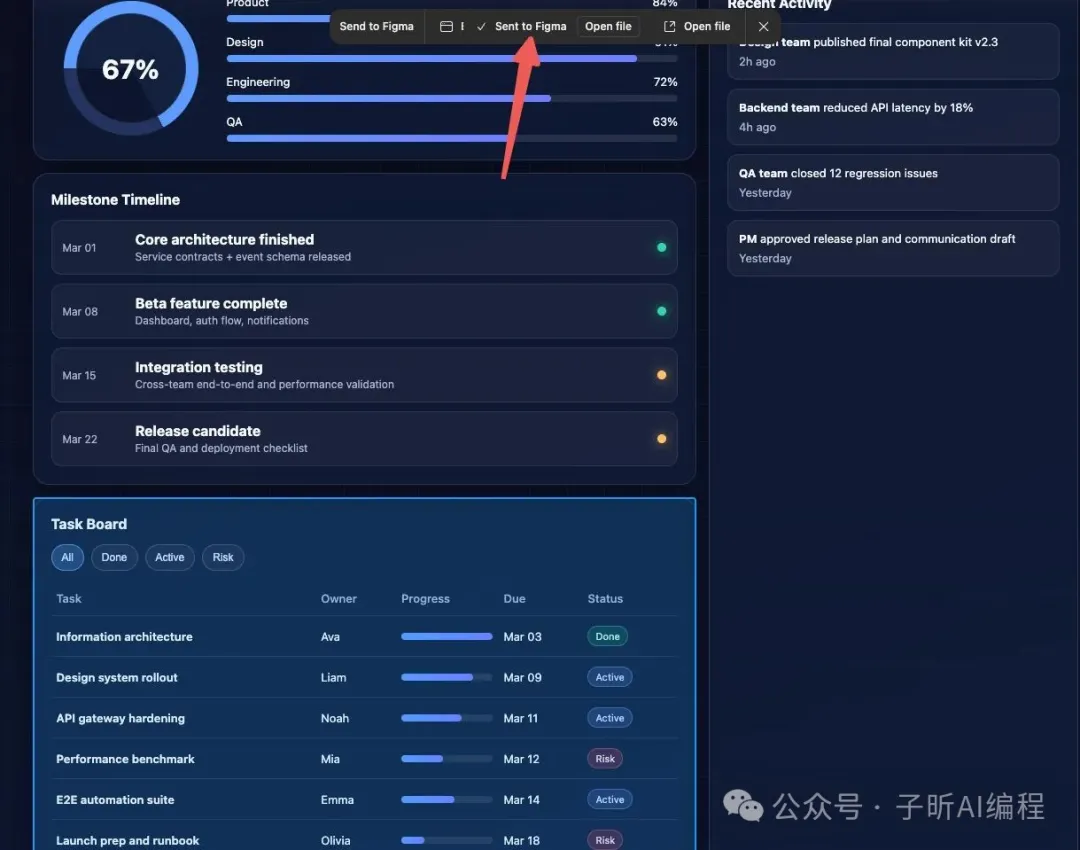Click the orange dot on Release candidate
The height and width of the screenshot is (850, 1080).
tap(661, 439)
